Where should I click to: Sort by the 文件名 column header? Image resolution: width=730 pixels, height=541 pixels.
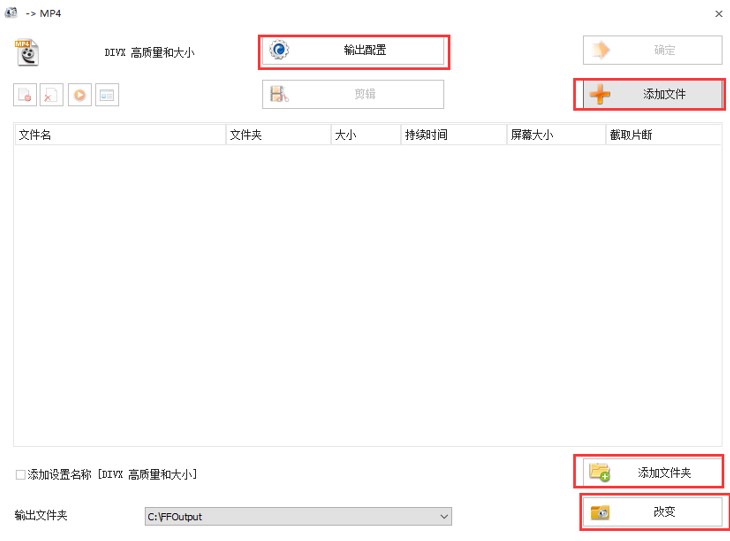click(x=120, y=135)
